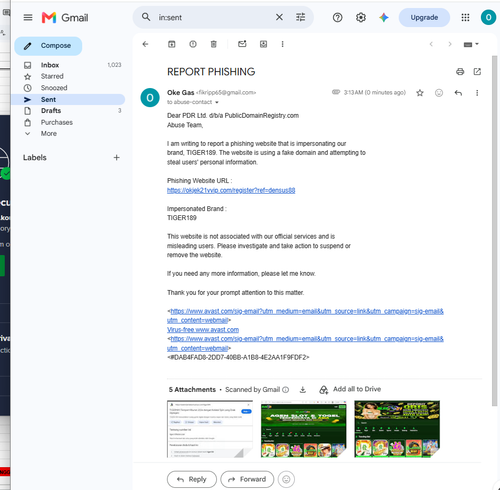This screenshot has height=490, width=500.
Task: Click in the search mail field
Action: click(213, 17)
